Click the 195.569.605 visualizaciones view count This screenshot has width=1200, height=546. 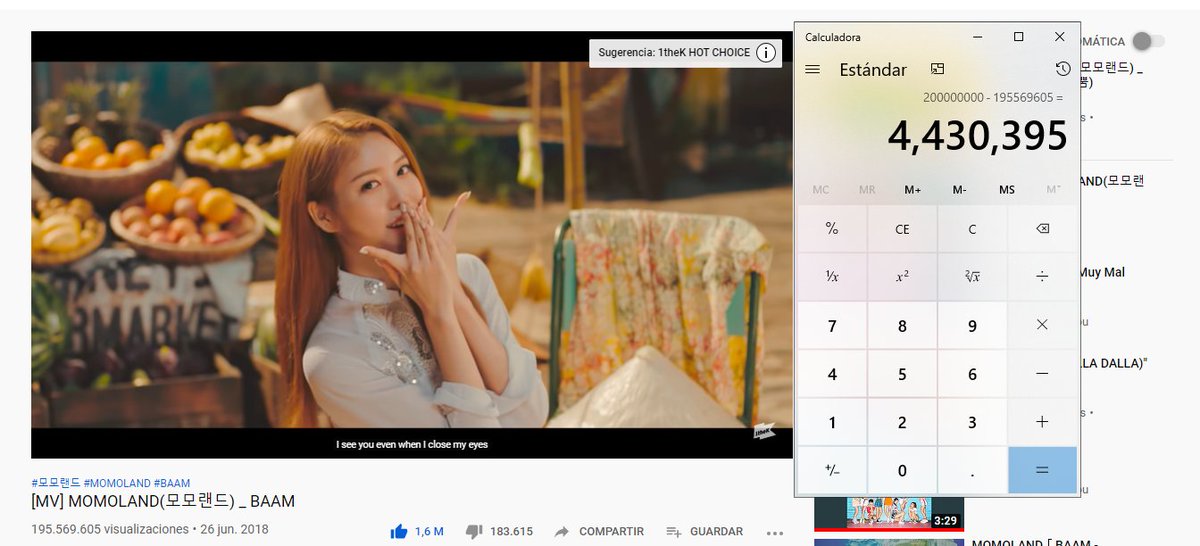click(x=110, y=529)
